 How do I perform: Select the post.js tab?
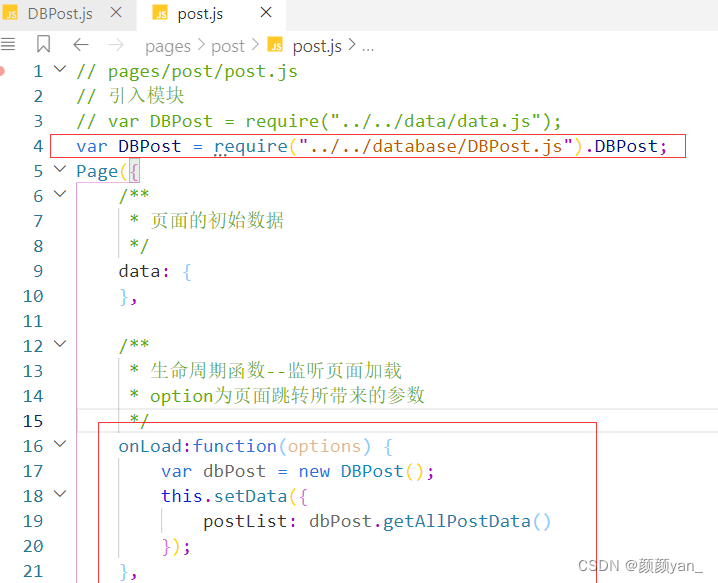[x=200, y=14]
